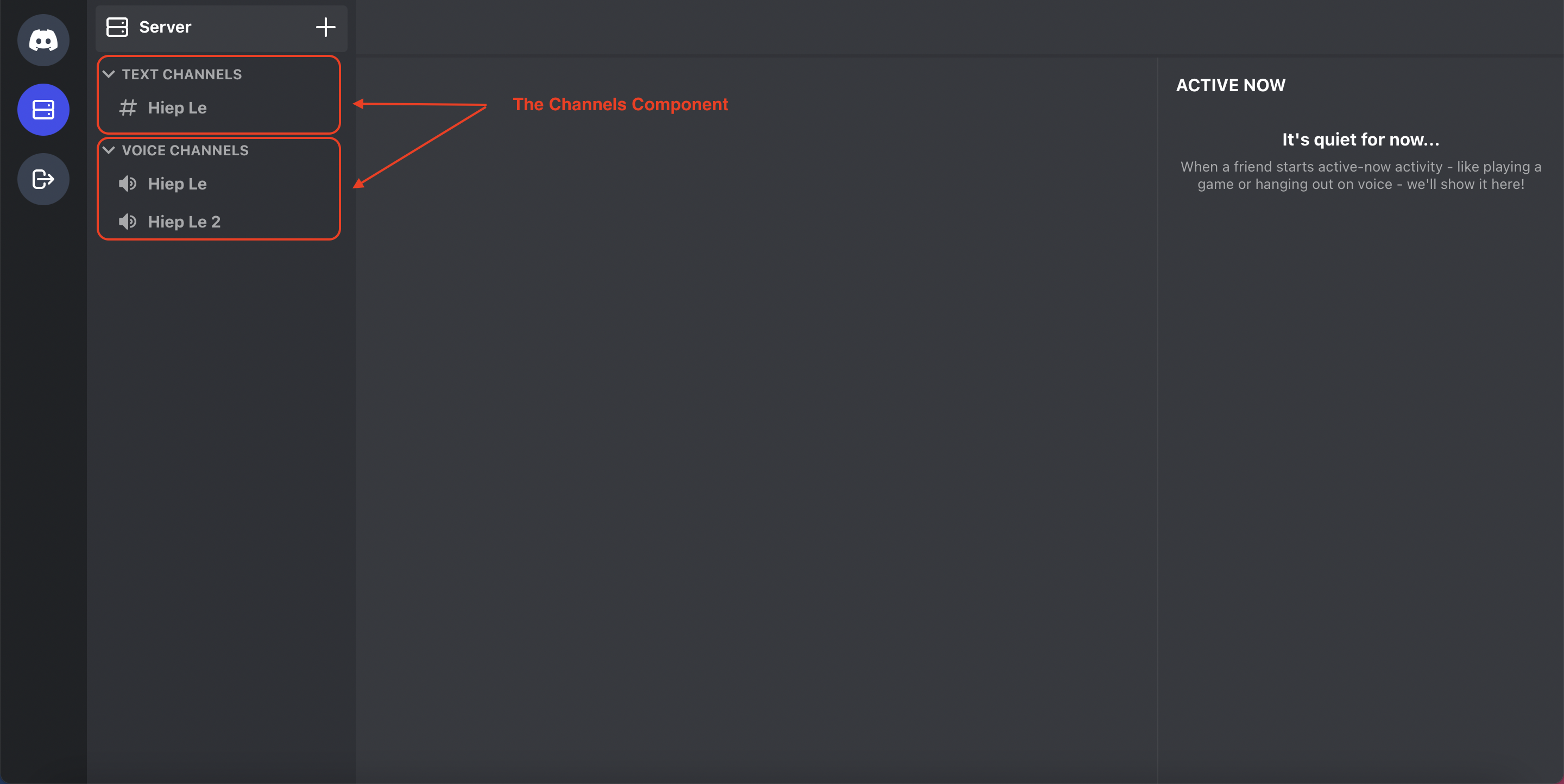The height and width of the screenshot is (784, 1564).
Task: Click the voice channel speaker icon for Hiep Le
Action: click(127, 183)
